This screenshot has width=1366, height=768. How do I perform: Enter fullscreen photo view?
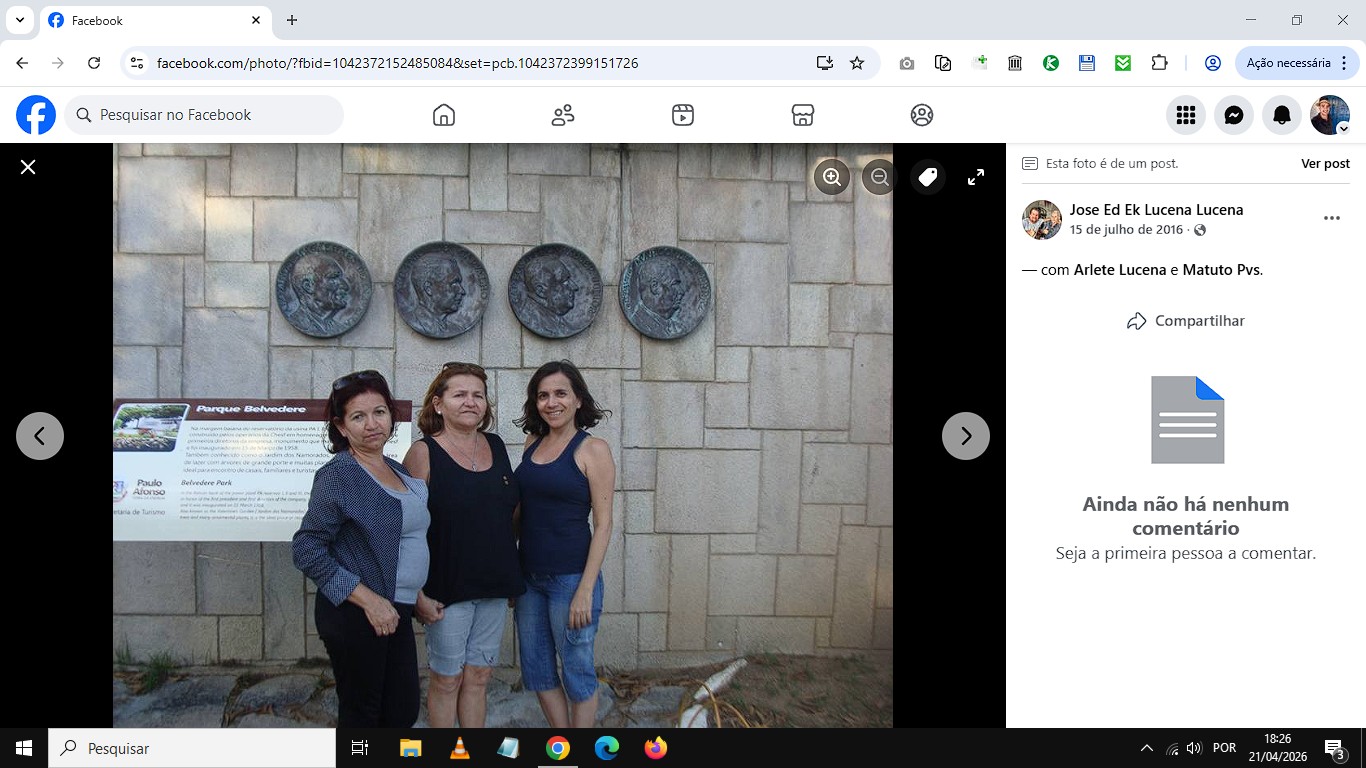[x=976, y=177]
